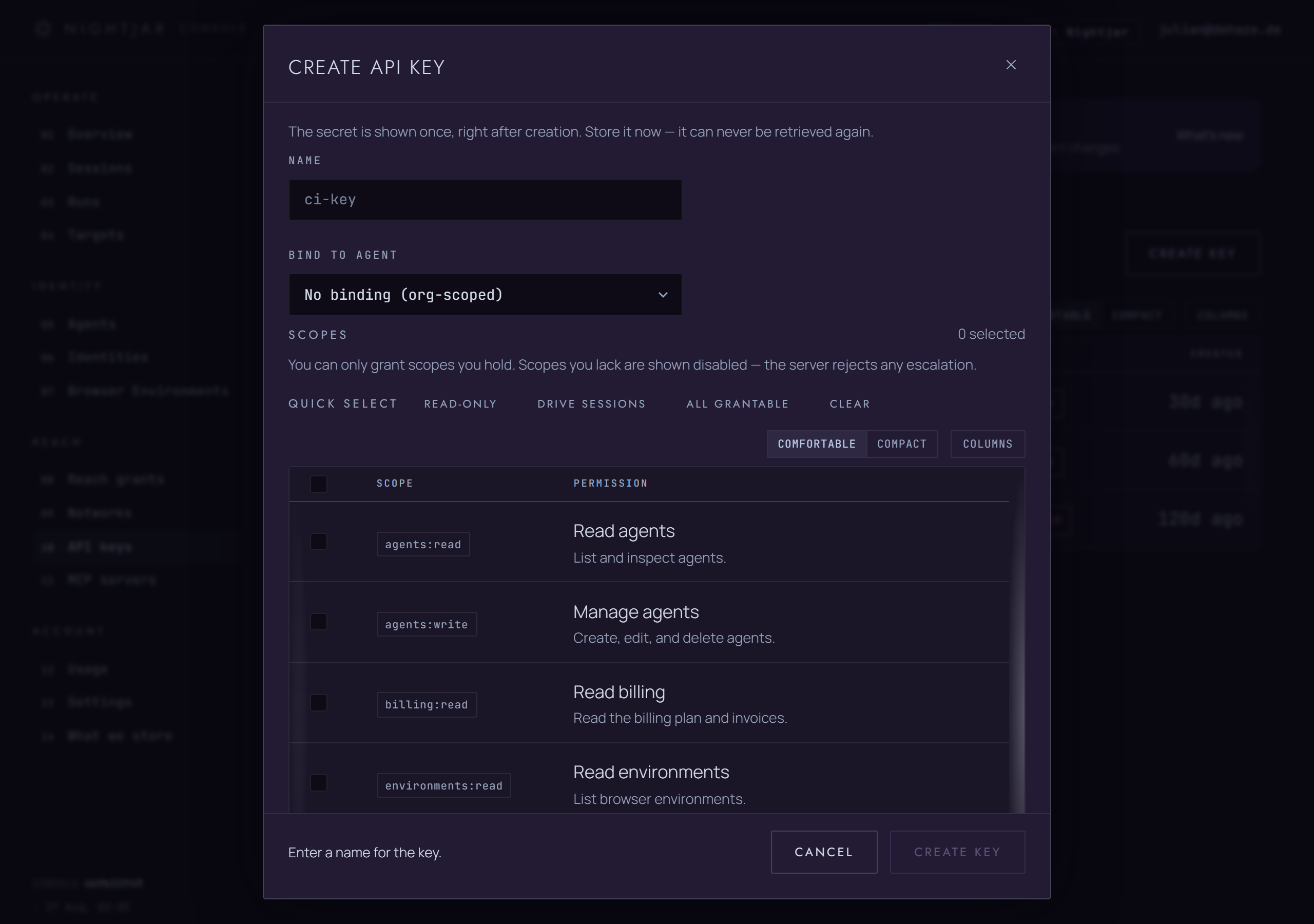
Task: Click the agents:read scope tag
Action: click(x=423, y=545)
